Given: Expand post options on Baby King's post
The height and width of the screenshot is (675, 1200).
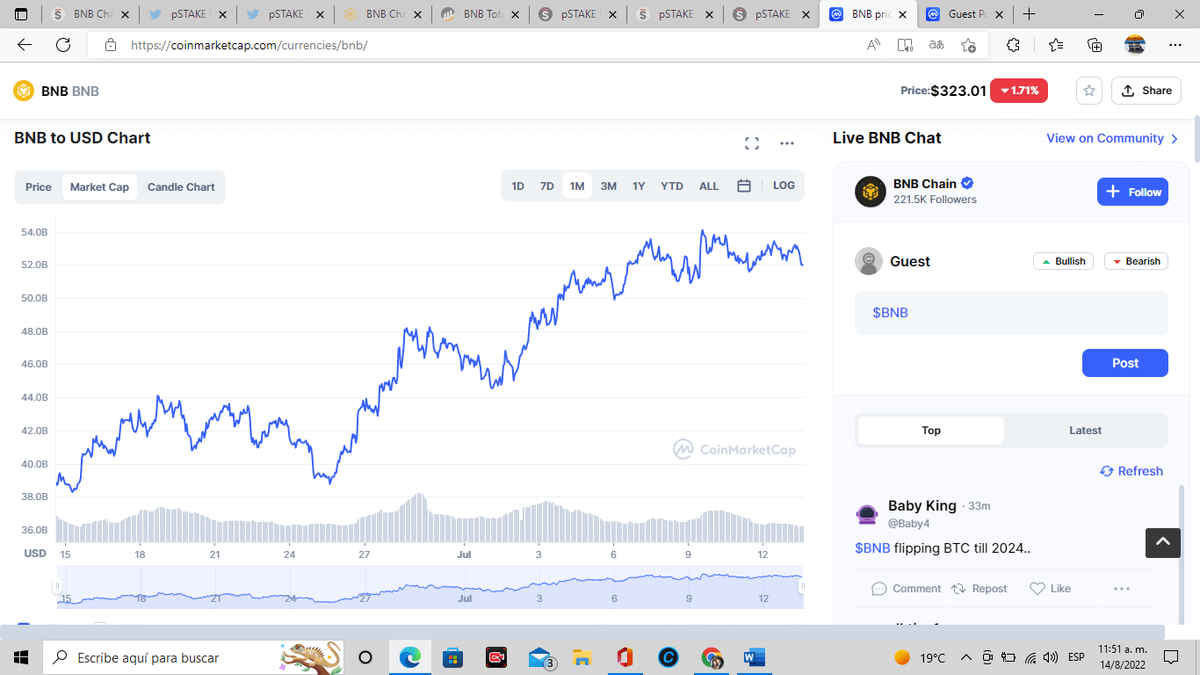Looking at the screenshot, I should pyautogui.click(x=1121, y=588).
